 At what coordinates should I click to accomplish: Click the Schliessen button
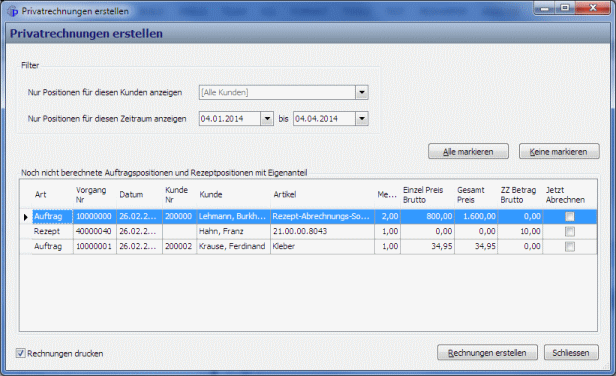coord(571,353)
